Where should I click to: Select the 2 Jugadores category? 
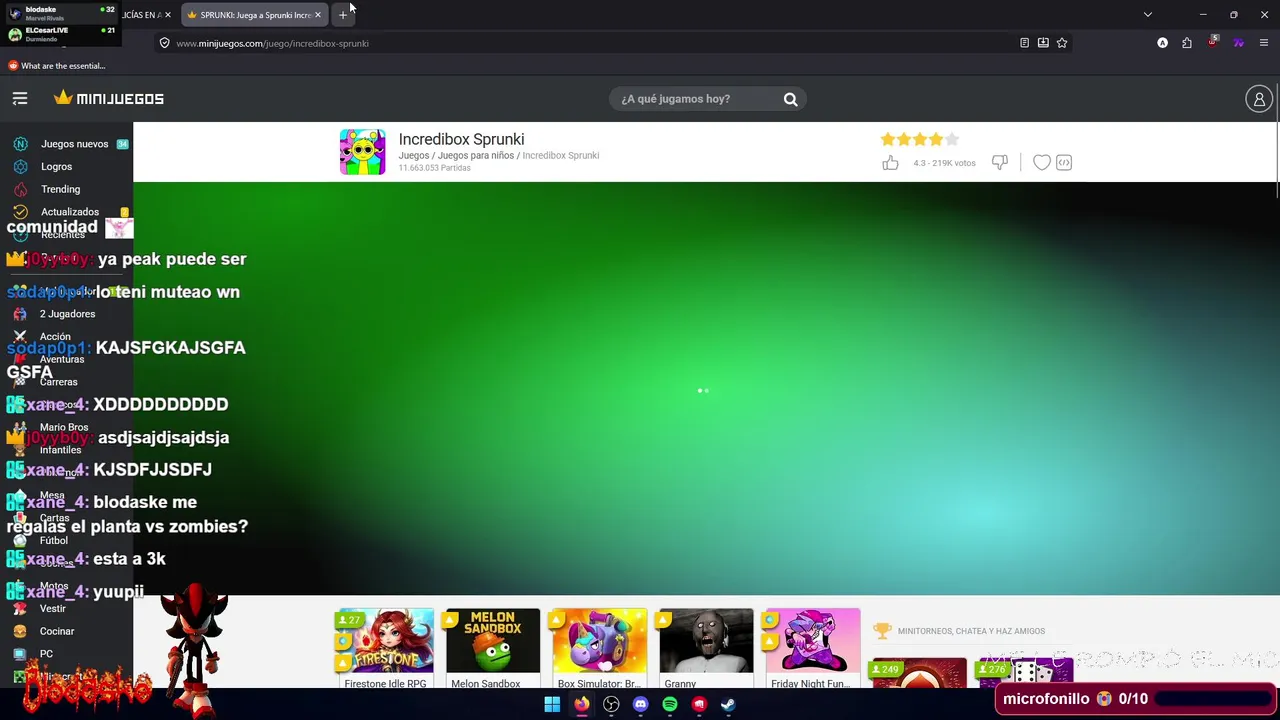tap(67, 314)
